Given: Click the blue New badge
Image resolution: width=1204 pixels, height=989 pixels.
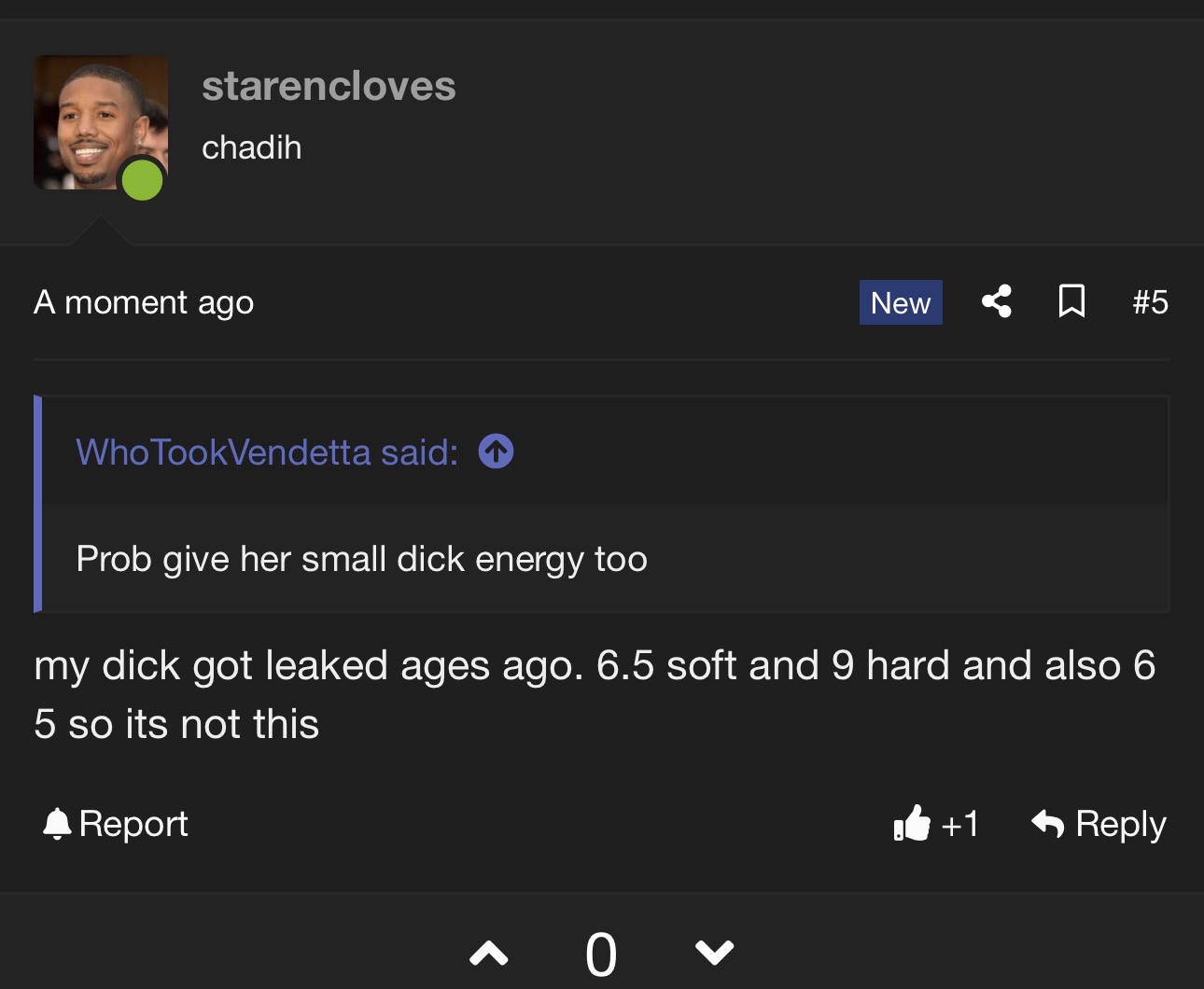Looking at the screenshot, I should click(901, 302).
